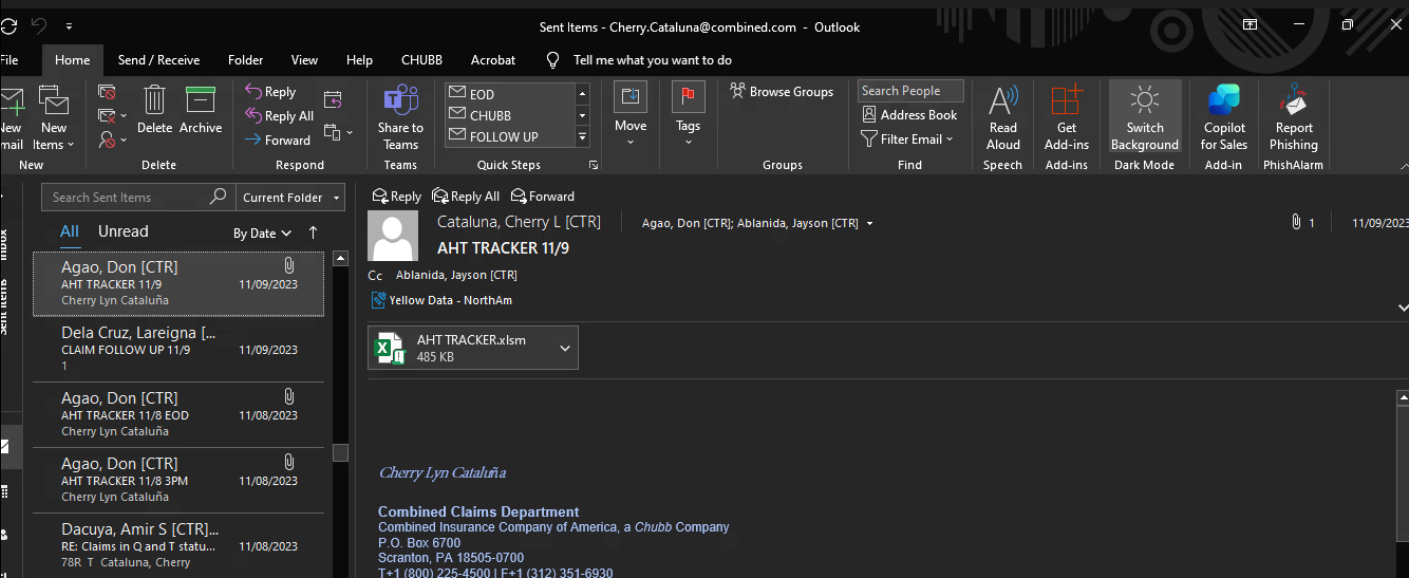Image resolution: width=1409 pixels, height=578 pixels.
Task: Open the CHUBB ribbon tab
Action: [x=422, y=60]
